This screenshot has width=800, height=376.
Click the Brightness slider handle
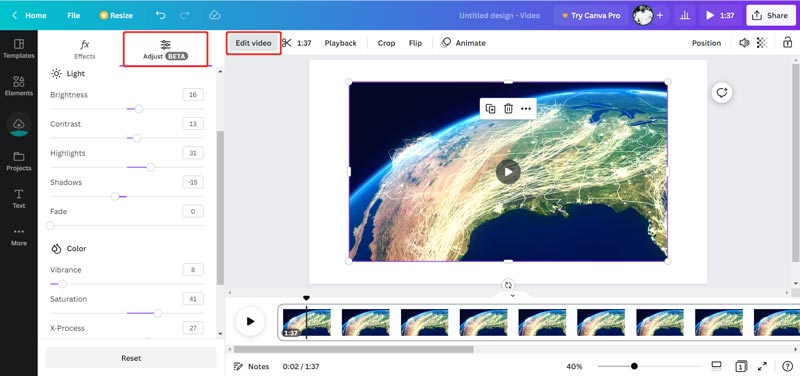click(139, 109)
